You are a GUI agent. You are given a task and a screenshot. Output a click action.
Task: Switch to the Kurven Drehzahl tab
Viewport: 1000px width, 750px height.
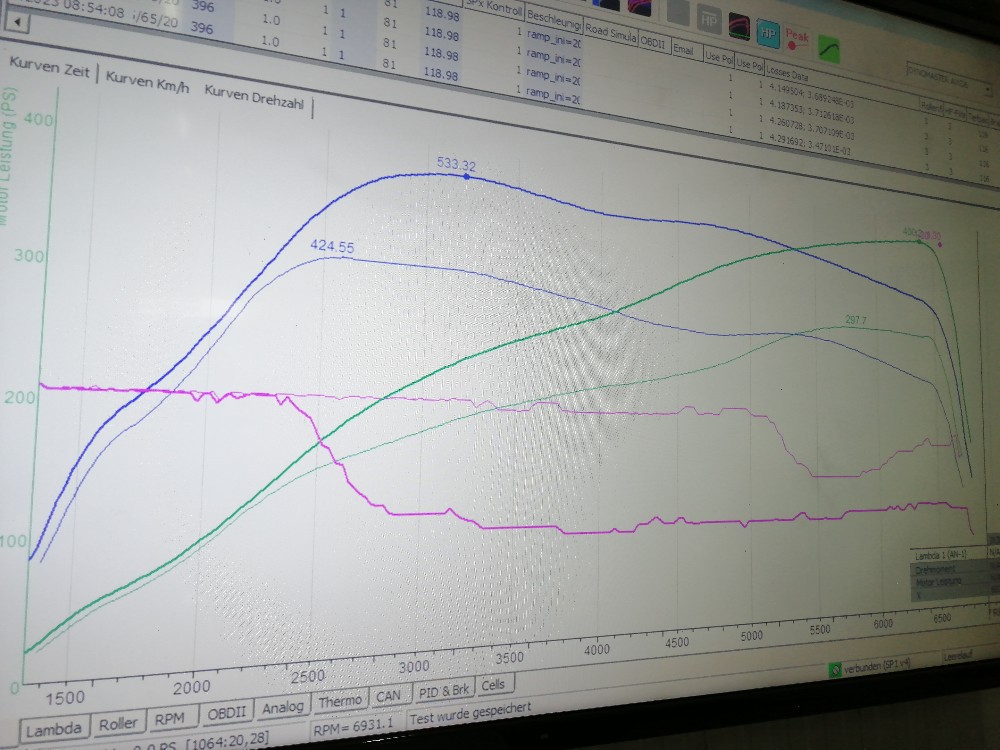[x=256, y=92]
